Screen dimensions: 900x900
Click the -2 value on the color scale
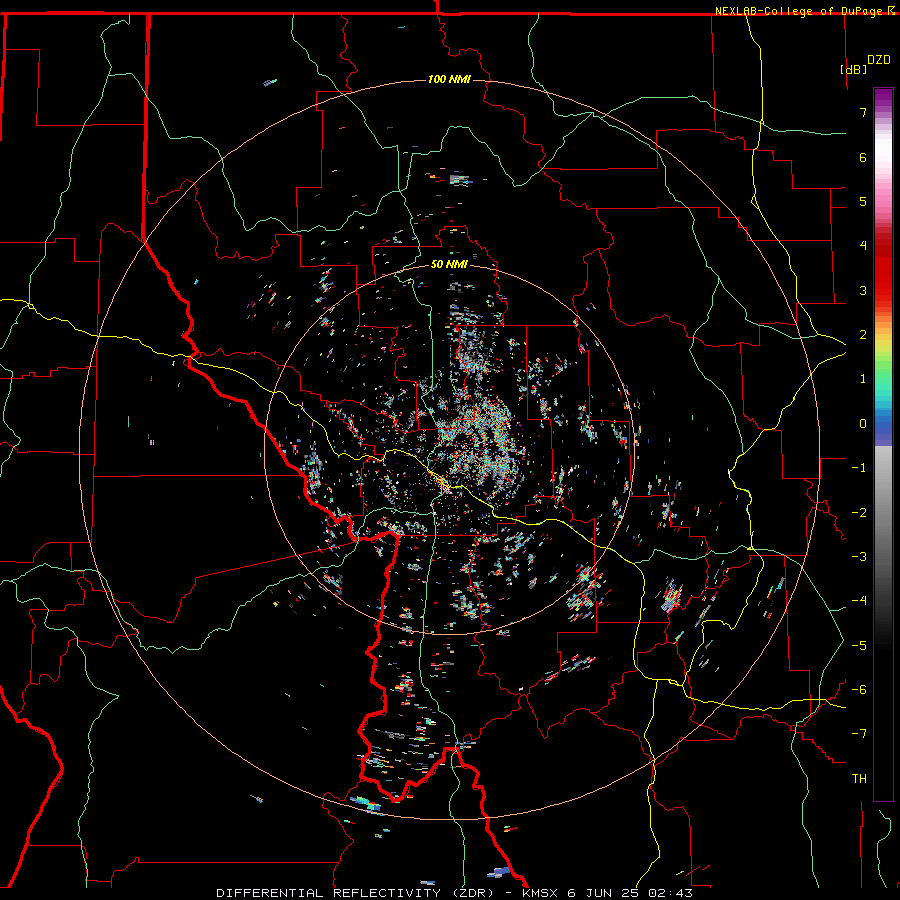[859, 513]
